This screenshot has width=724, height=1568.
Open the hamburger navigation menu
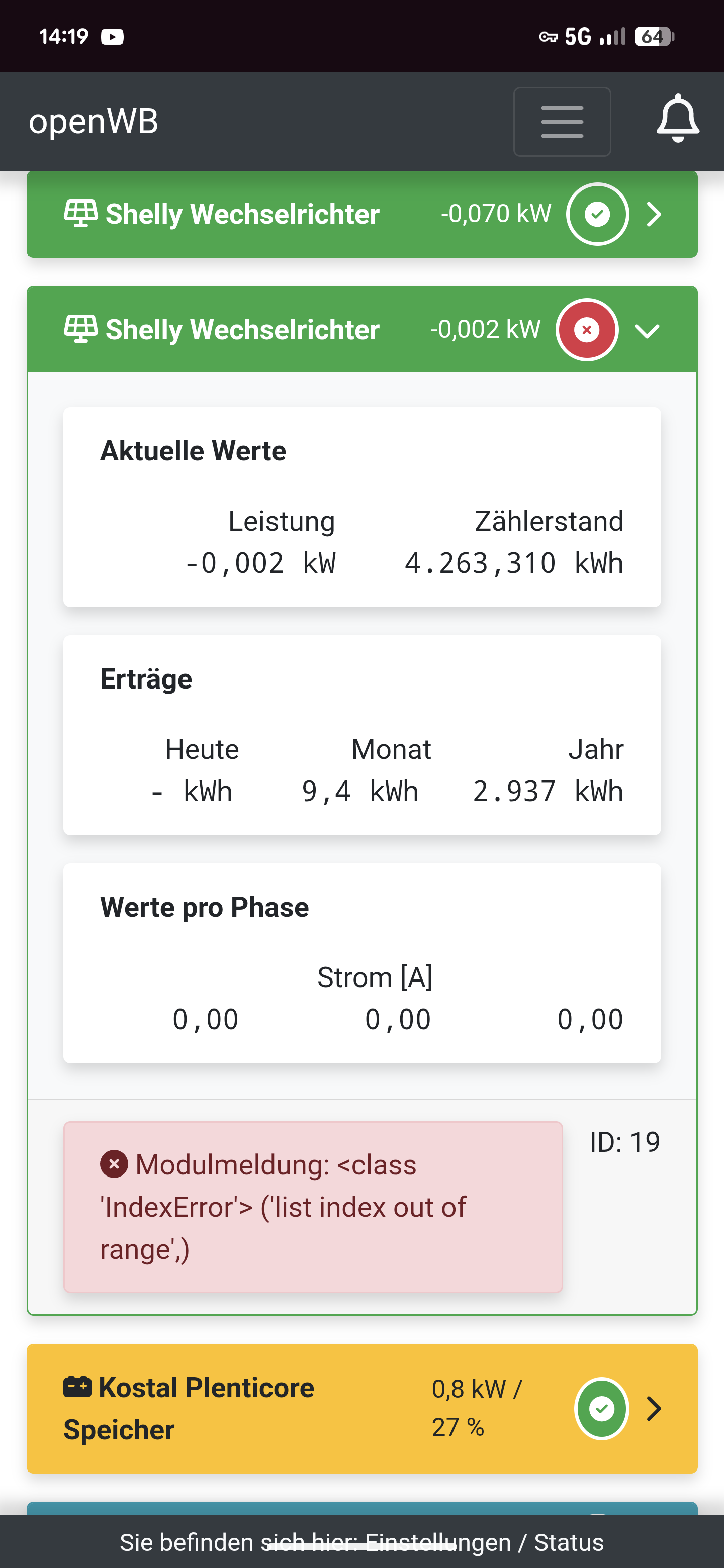562,122
